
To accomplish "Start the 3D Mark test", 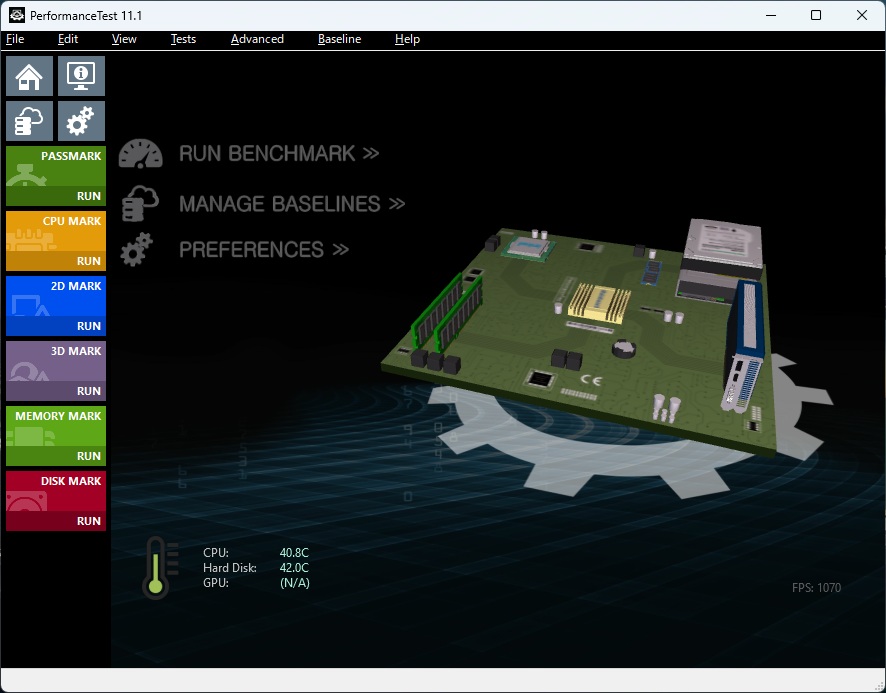I will point(56,371).
